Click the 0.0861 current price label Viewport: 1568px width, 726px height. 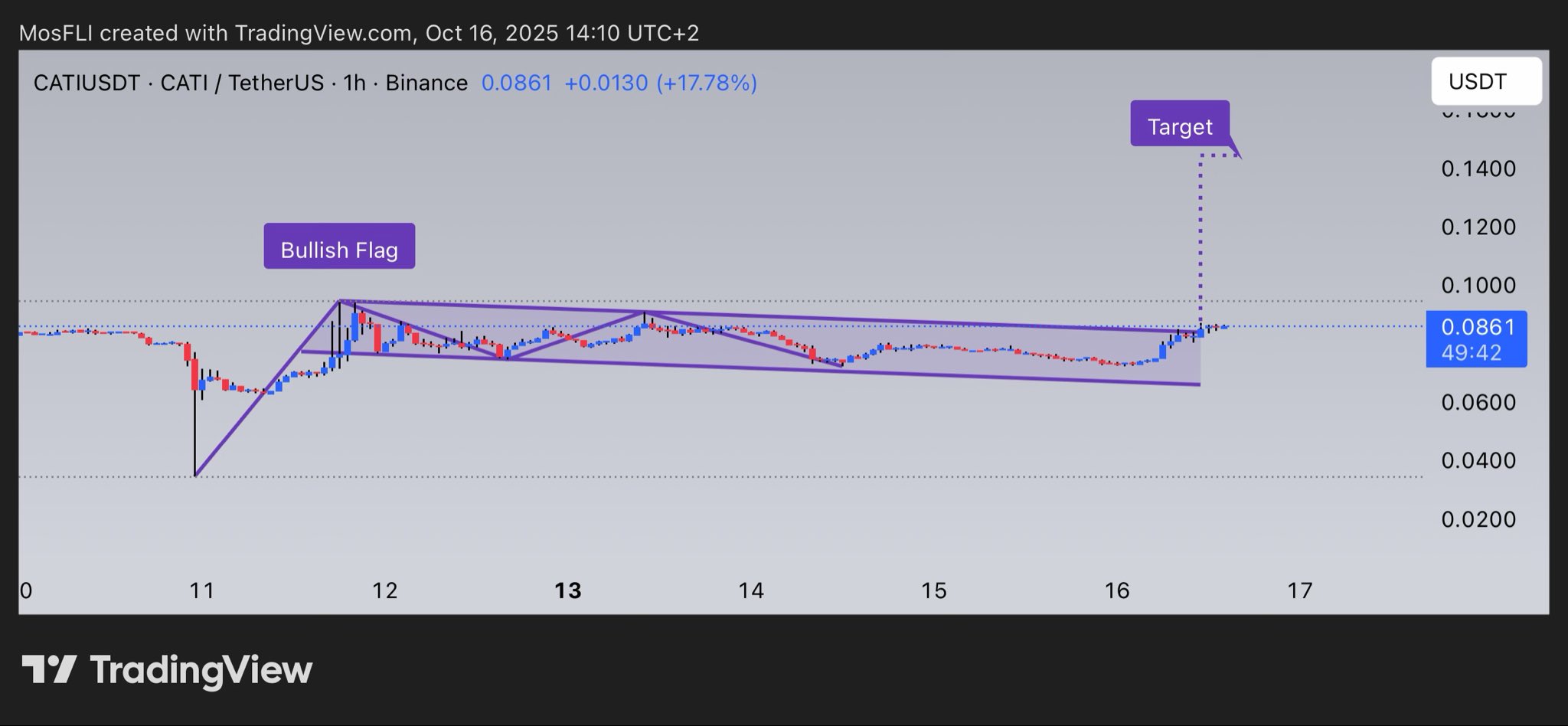point(1476,328)
